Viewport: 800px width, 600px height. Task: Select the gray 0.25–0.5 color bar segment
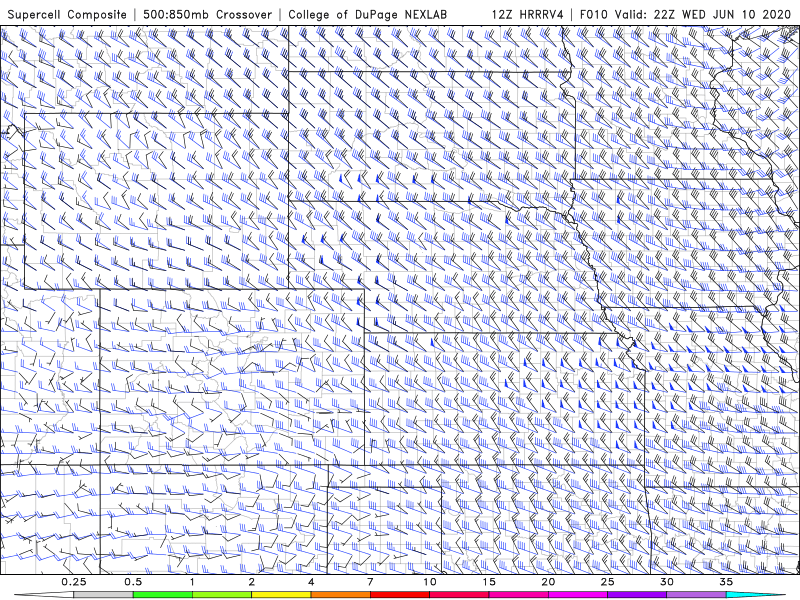pyautogui.click(x=103, y=595)
